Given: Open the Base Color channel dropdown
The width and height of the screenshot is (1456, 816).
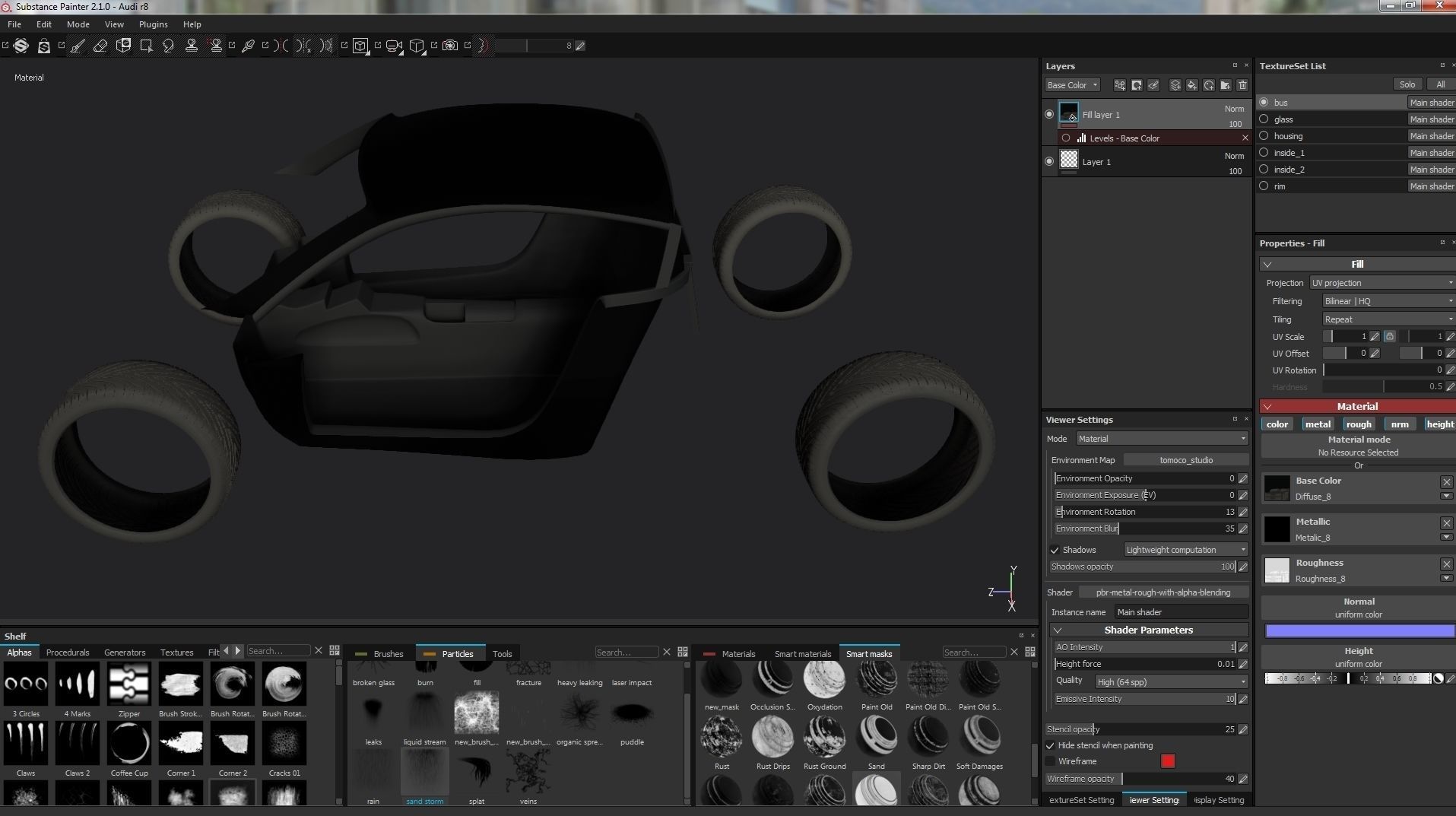Looking at the screenshot, I should tap(1072, 85).
